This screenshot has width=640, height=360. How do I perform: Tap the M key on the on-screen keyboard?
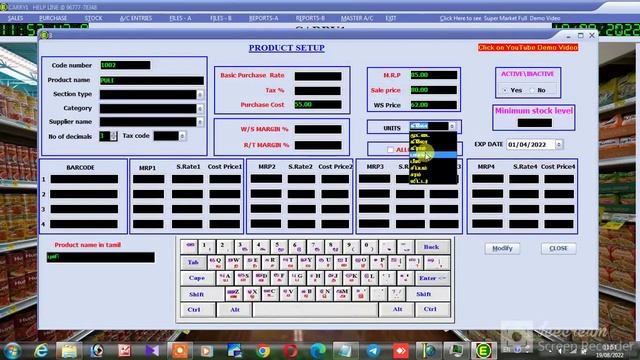[342, 293]
